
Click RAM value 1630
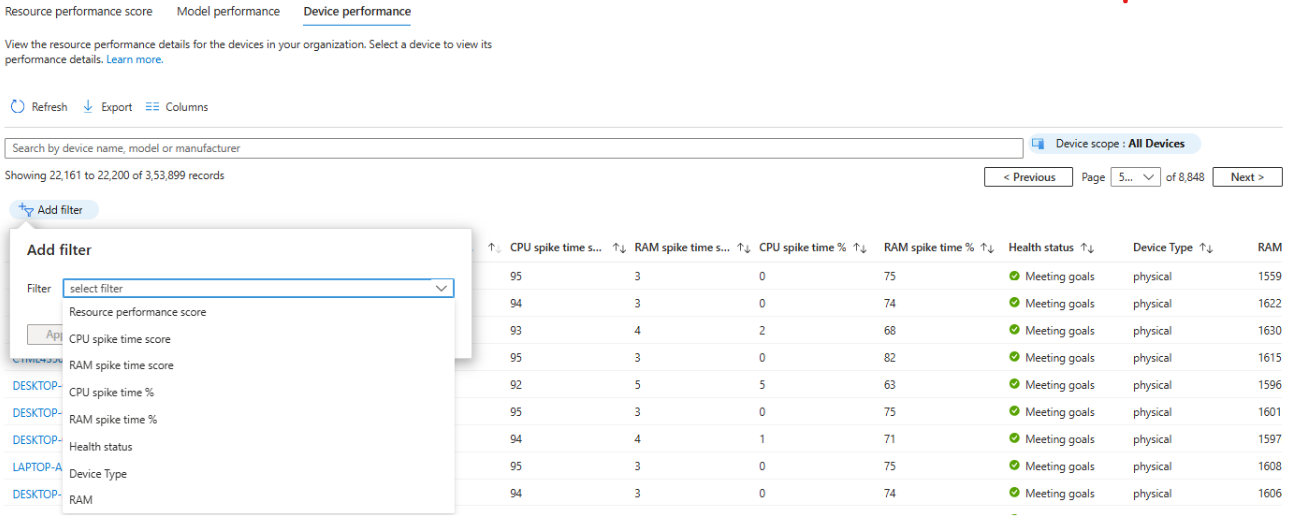[x=1270, y=331]
